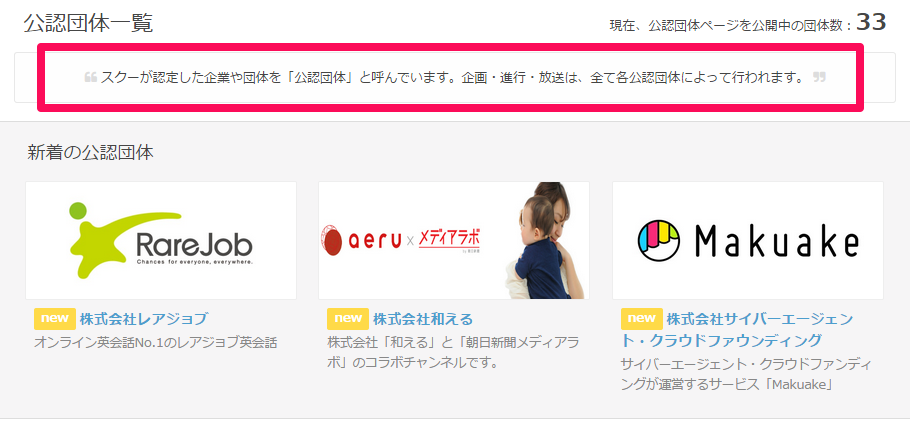
Task: Click the number 33 group count
Action: tap(872, 22)
